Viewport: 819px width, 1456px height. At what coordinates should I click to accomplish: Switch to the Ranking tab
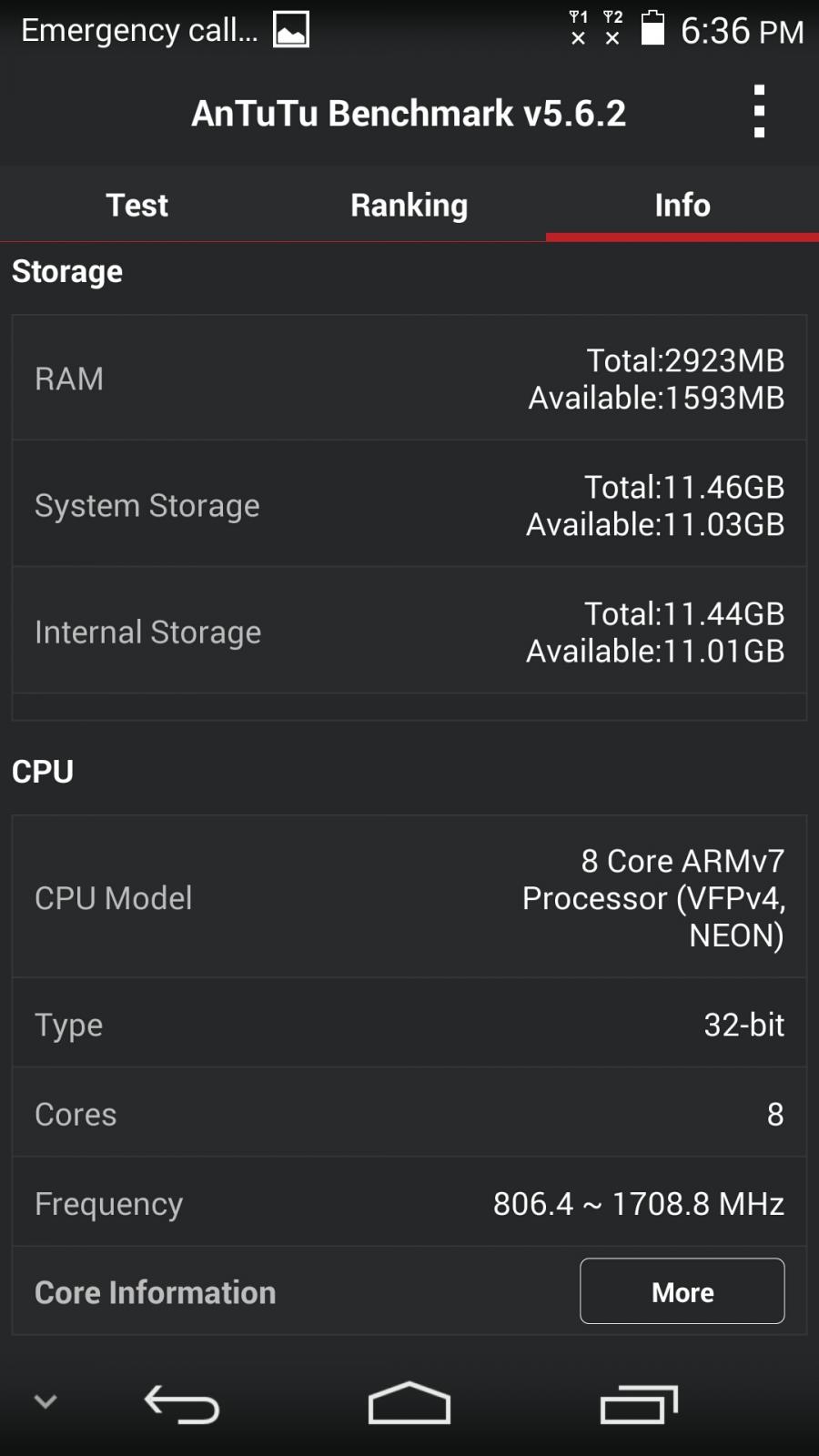tap(409, 205)
